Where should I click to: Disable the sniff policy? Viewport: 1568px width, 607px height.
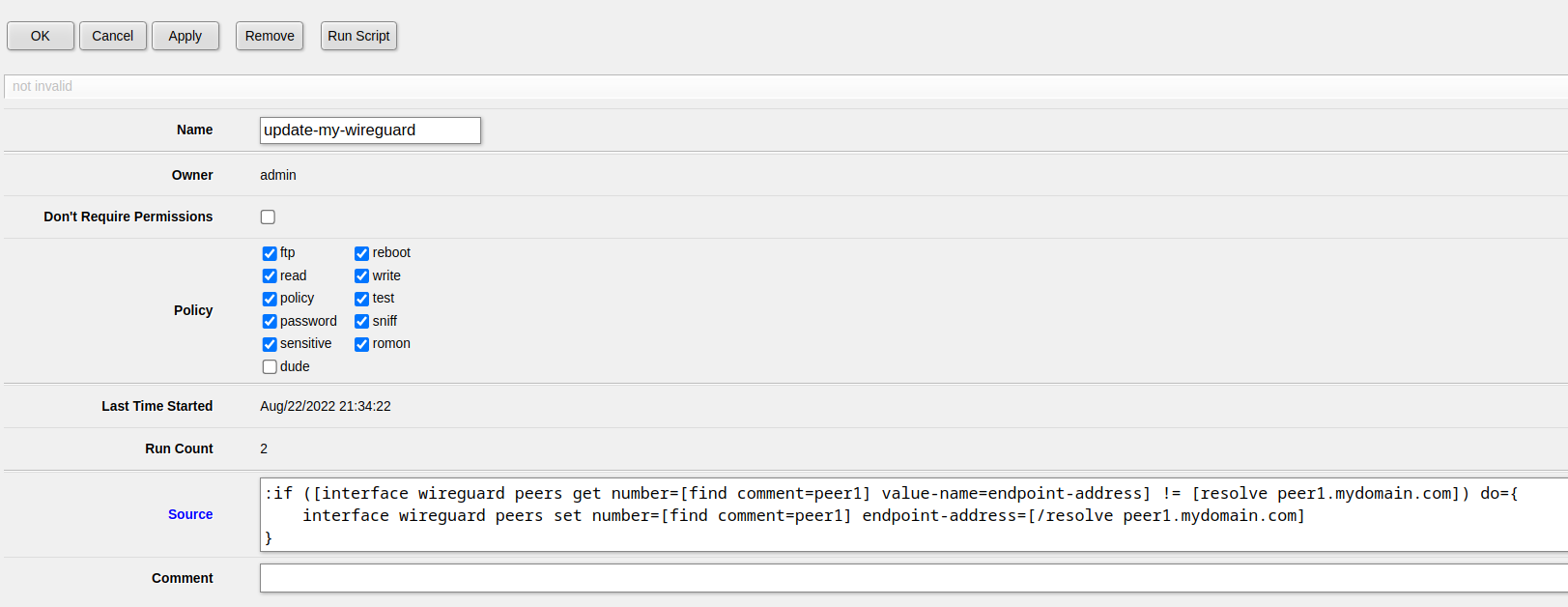[x=361, y=321]
